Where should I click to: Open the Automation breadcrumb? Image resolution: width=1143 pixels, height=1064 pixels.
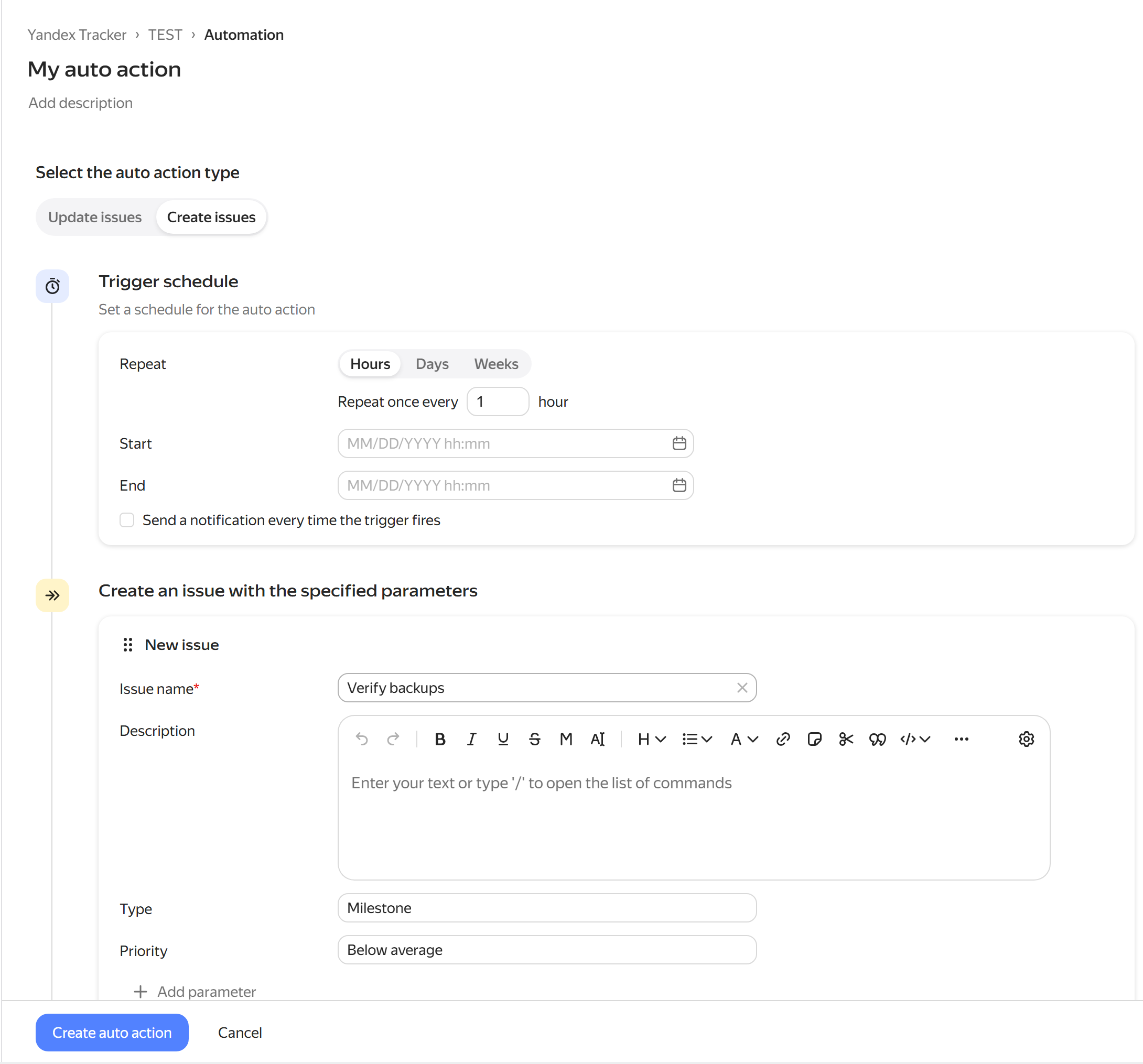pyautogui.click(x=244, y=35)
